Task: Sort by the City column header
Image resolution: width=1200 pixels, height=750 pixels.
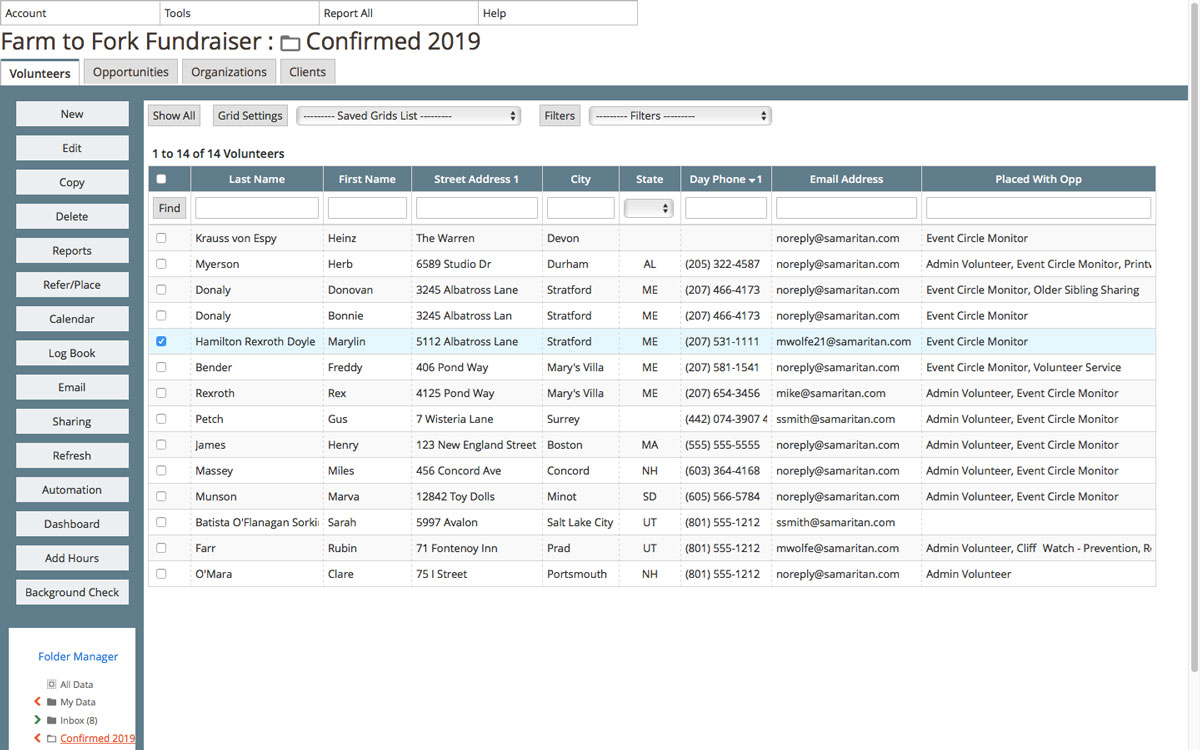Action: 581,180
